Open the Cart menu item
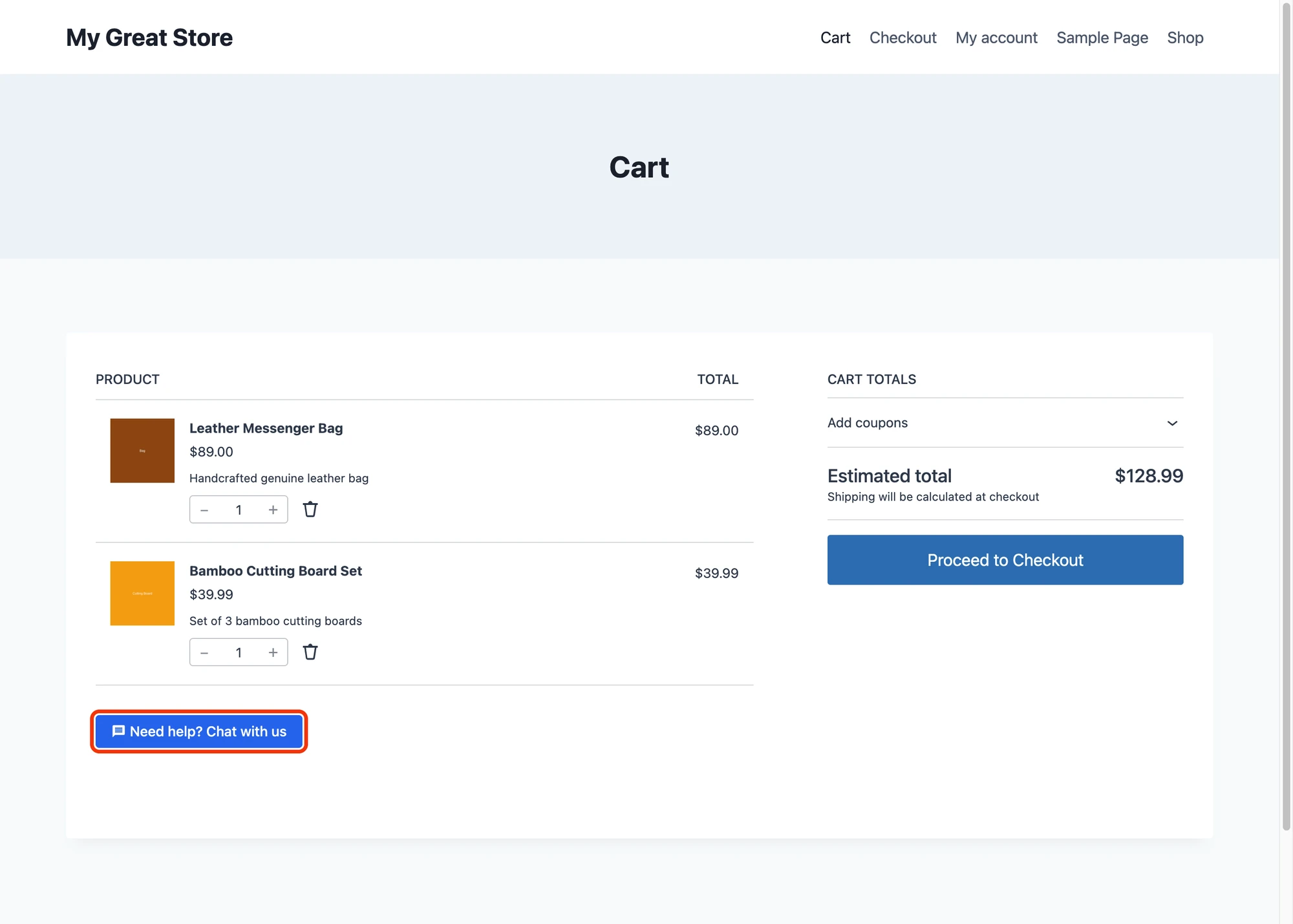Screen dimensions: 1293x924 (835, 38)
